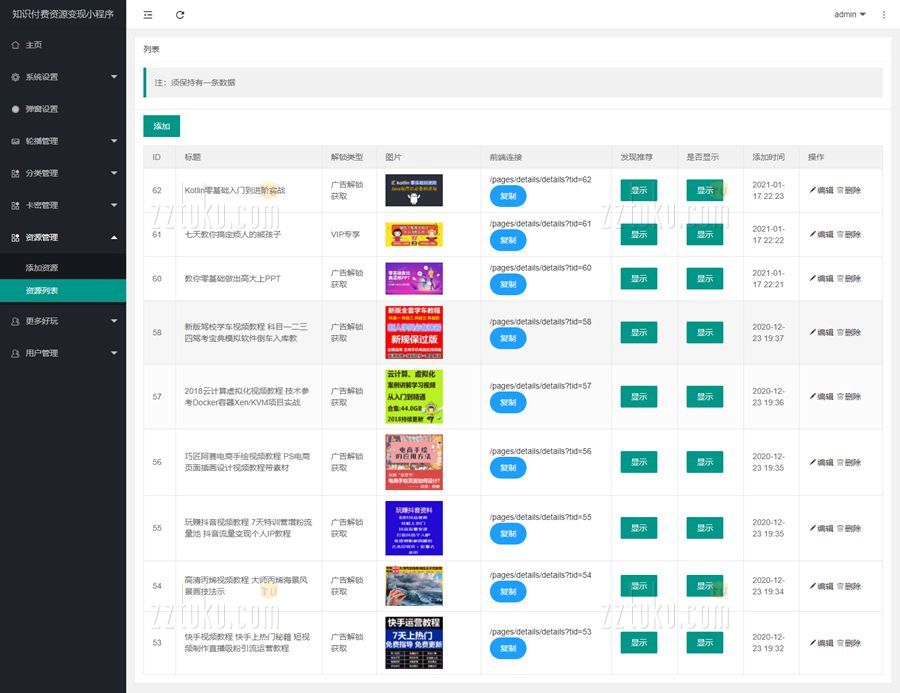This screenshot has width=900, height=693.
Task: Select 添加资源 in the sidebar submenu
Action: (x=42, y=268)
